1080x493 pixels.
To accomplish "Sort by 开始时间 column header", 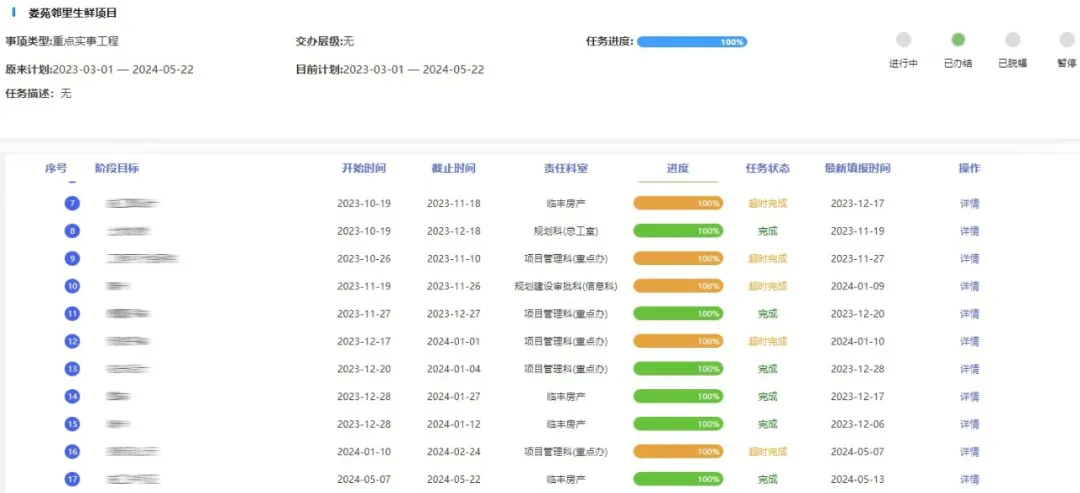I will [x=363, y=168].
